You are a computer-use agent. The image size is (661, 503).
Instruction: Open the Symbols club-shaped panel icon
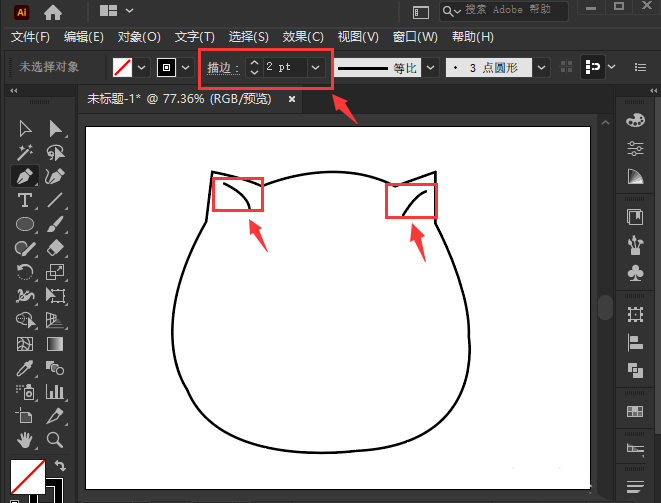tap(634, 273)
